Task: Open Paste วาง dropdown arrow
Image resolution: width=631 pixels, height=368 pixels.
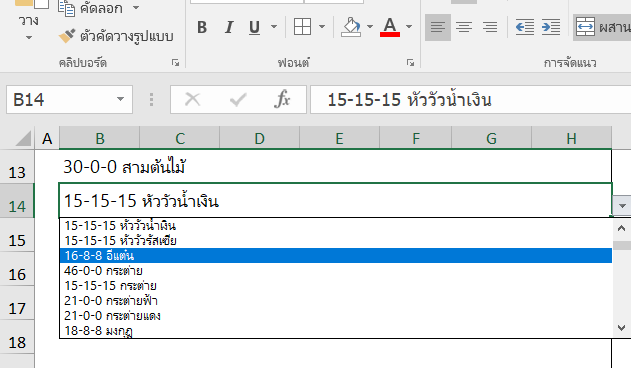Action: tap(29, 38)
